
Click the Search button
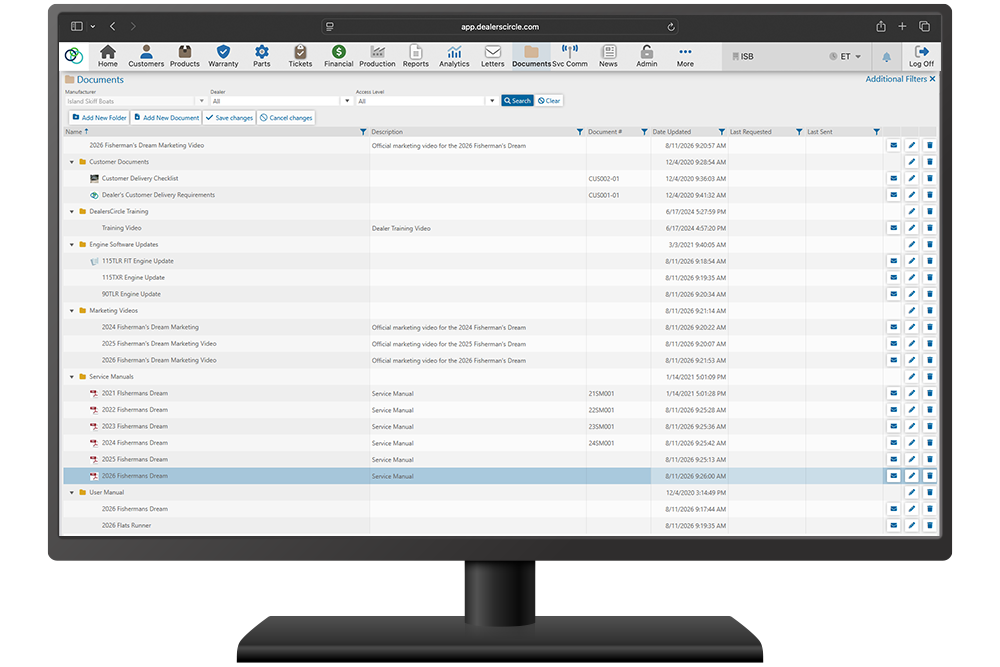click(517, 101)
